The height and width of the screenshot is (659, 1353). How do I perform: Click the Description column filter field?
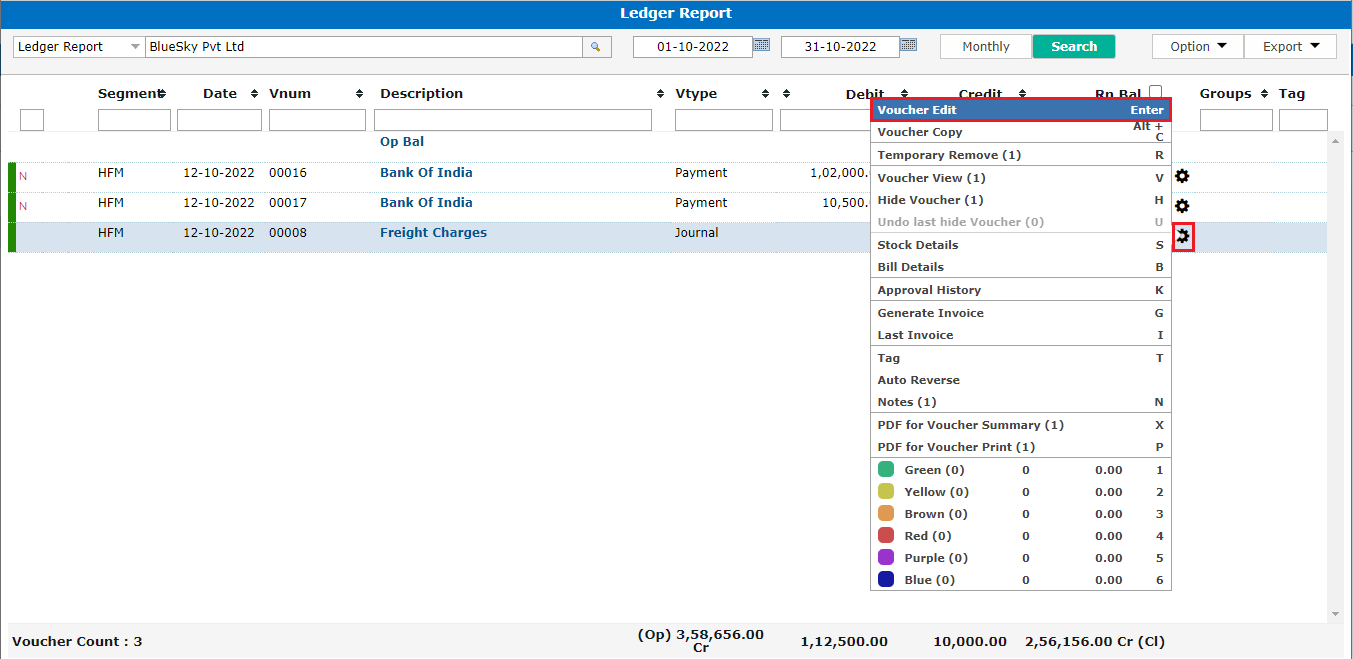coord(512,120)
